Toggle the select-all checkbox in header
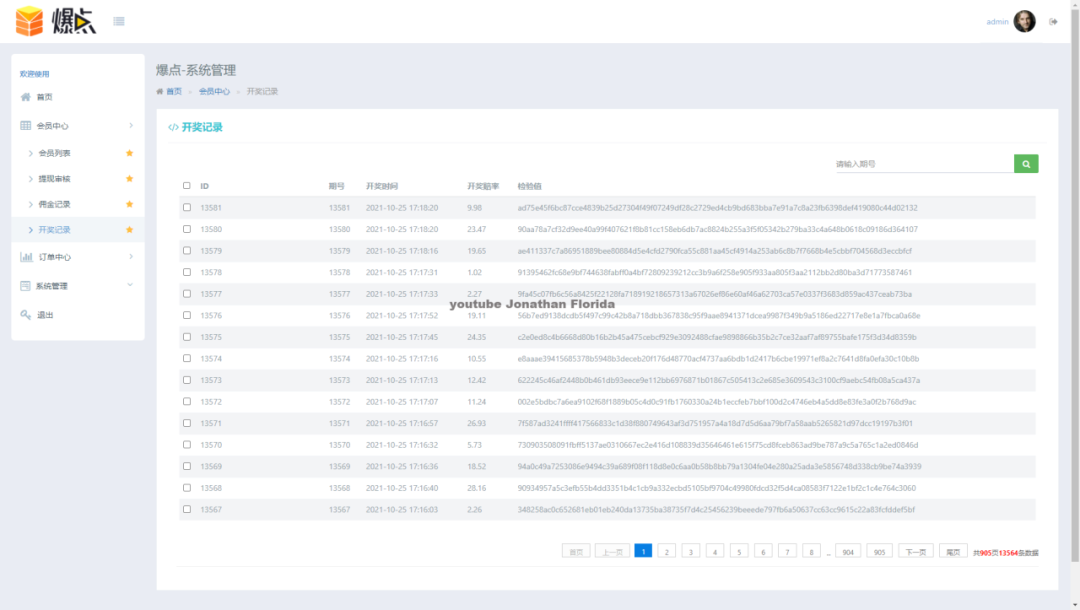The width and height of the screenshot is (1080, 610). [x=187, y=186]
